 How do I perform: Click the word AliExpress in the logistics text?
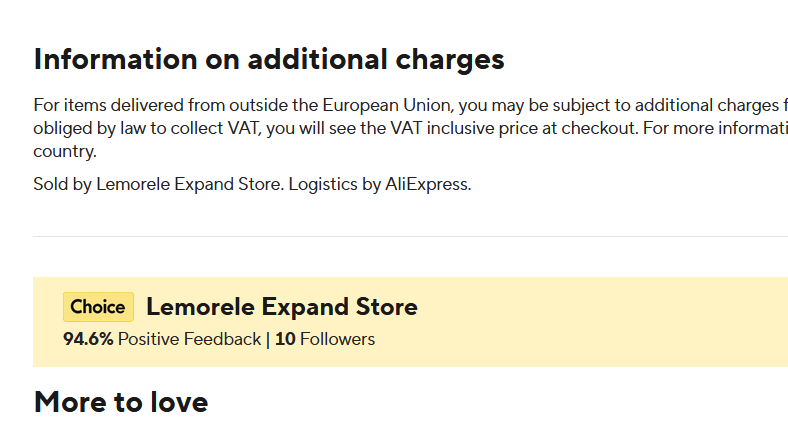(x=427, y=184)
